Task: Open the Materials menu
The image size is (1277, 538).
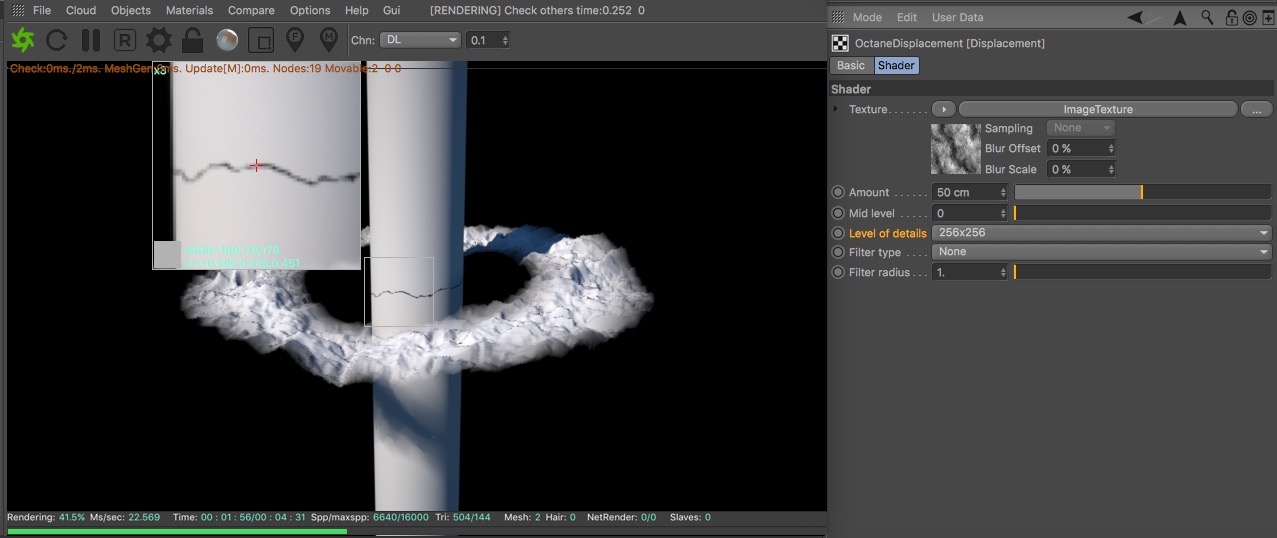Action: click(189, 10)
